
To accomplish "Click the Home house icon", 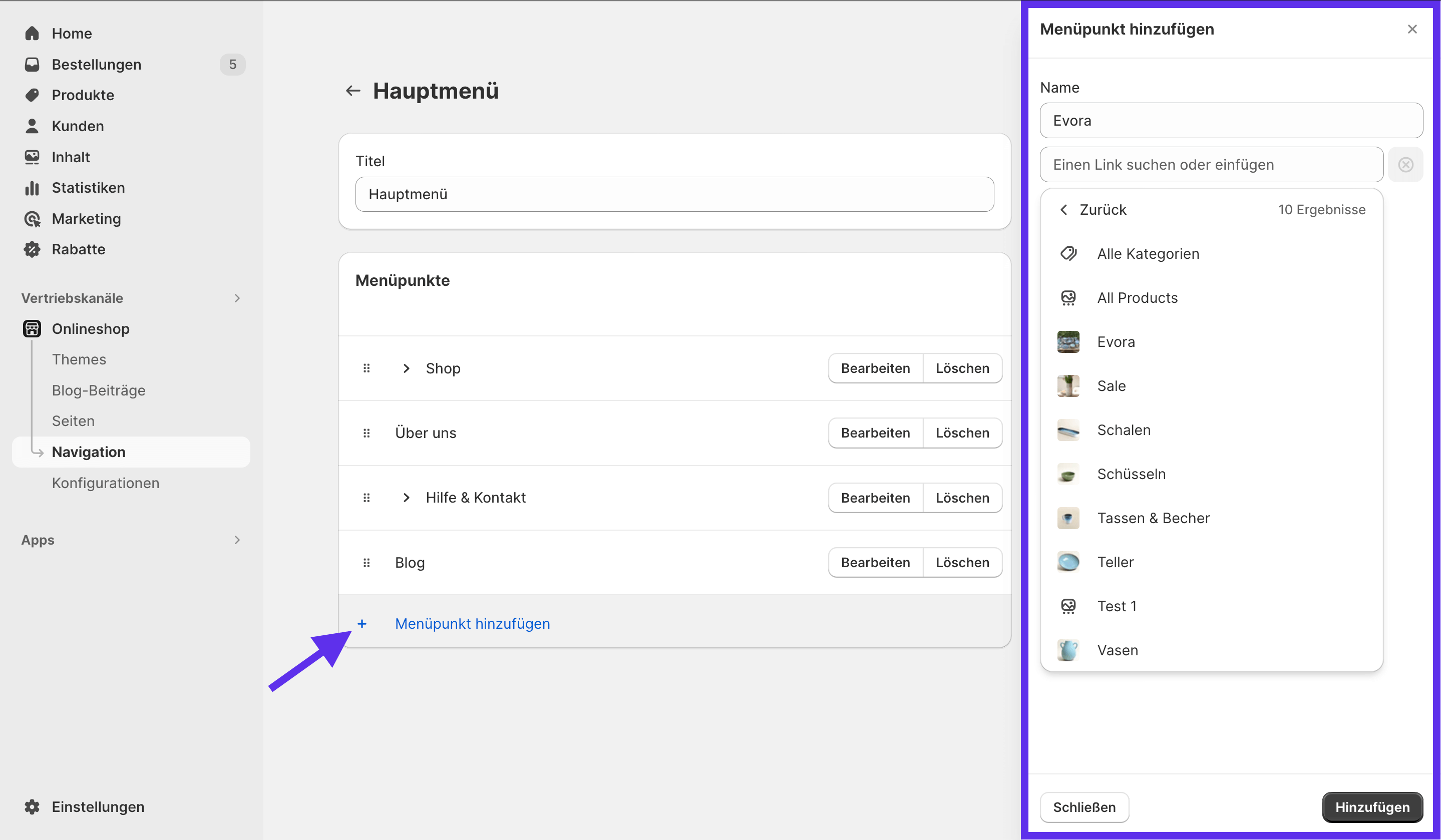I will [32, 33].
